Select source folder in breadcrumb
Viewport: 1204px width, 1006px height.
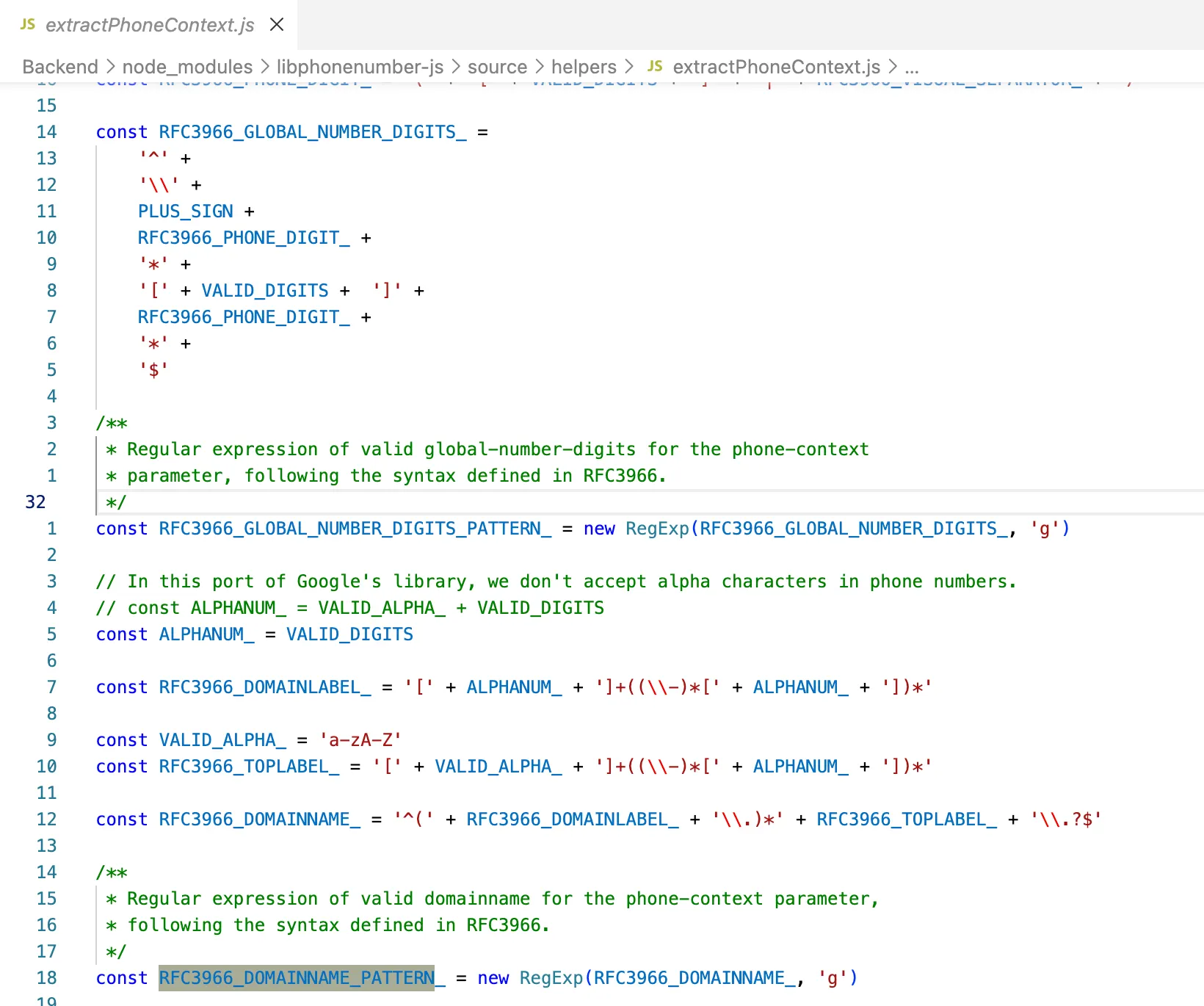[x=497, y=67]
